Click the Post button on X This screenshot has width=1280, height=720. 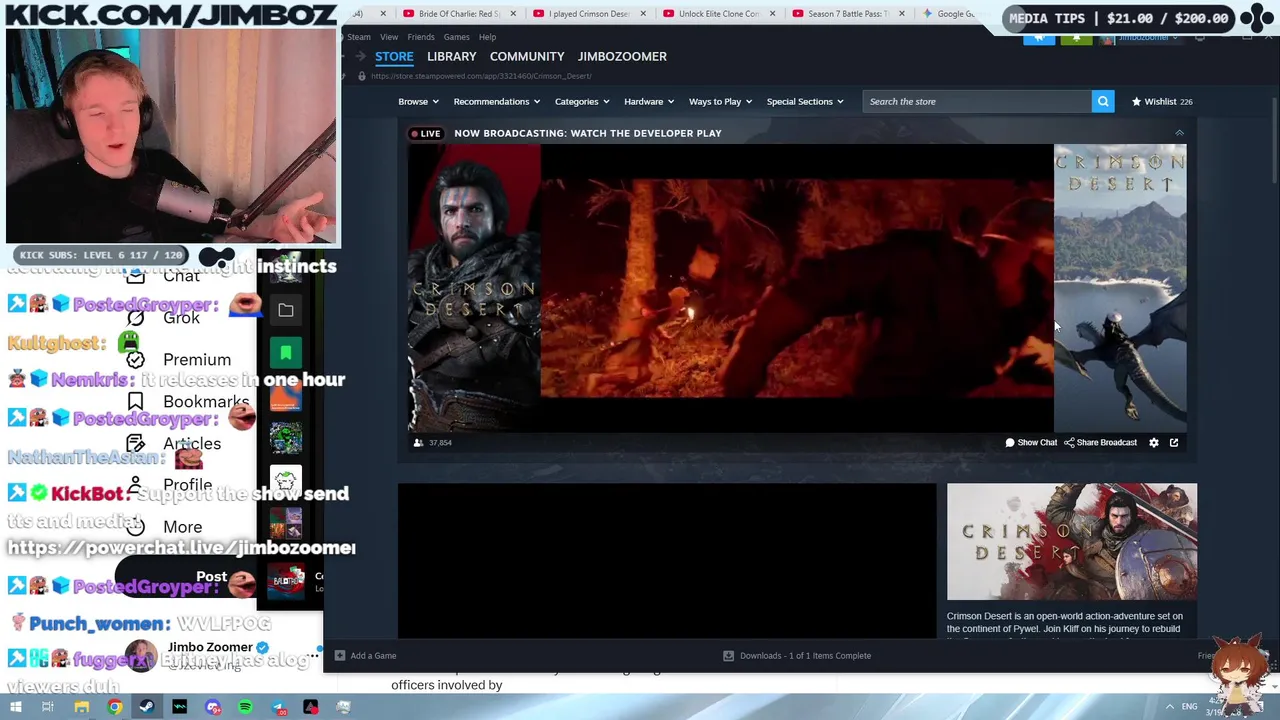click(x=211, y=577)
